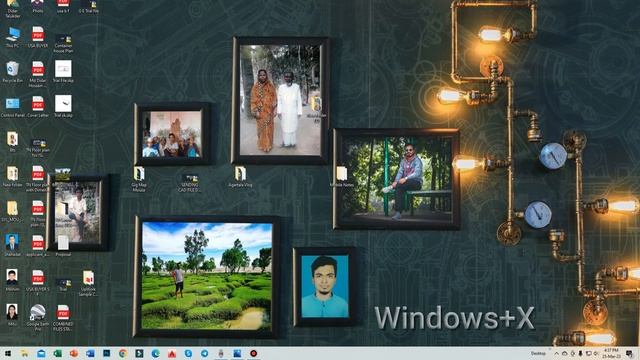The width and height of the screenshot is (640, 360).
Task: Launch PowerPoint from the taskbar
Action: [x=74, y=353]
